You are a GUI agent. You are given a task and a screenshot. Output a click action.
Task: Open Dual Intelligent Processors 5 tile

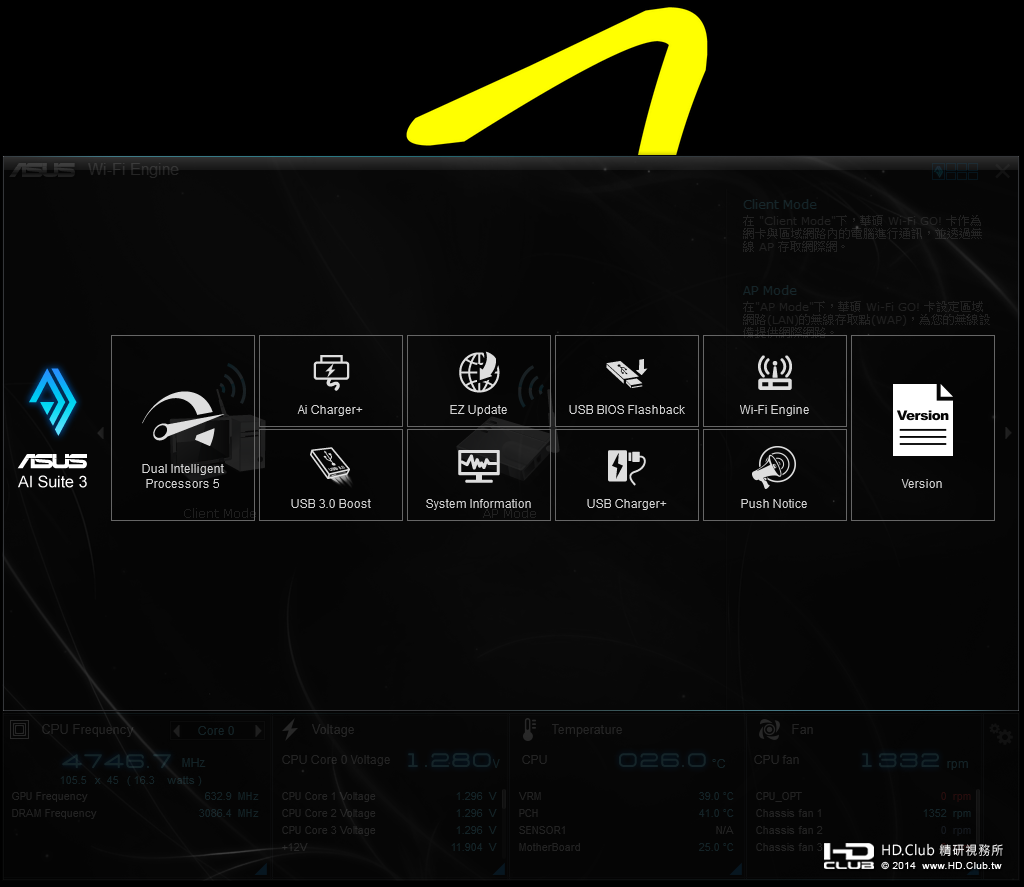183,428
